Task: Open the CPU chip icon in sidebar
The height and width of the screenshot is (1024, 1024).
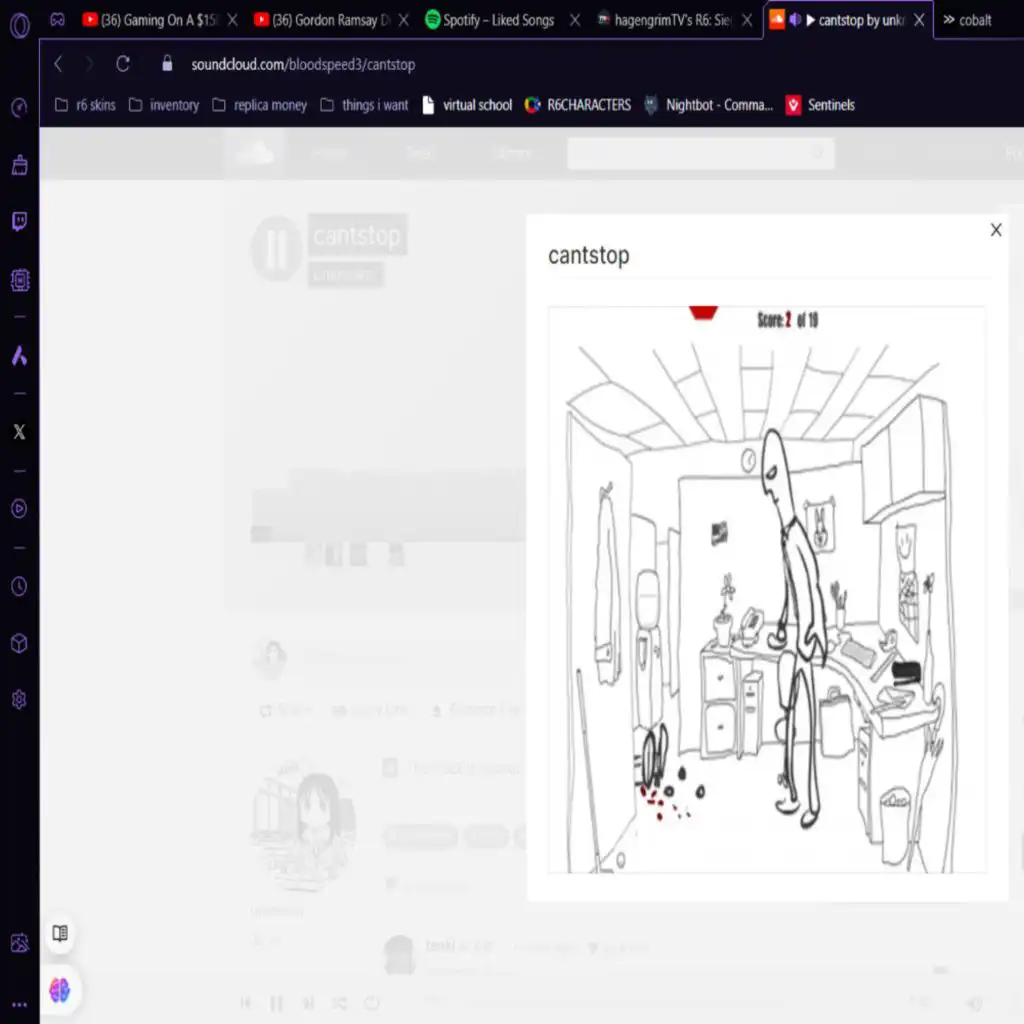Action: tap(20, 280)
